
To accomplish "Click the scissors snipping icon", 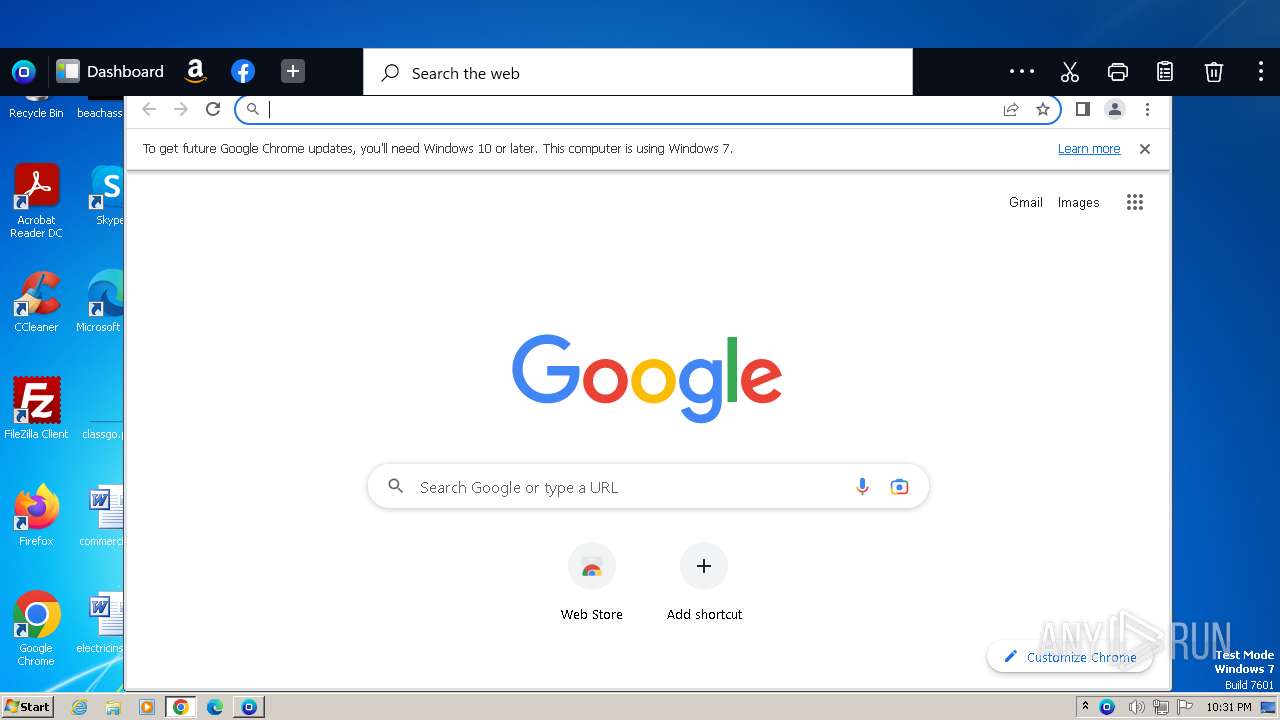I will tap(1070, 71).
